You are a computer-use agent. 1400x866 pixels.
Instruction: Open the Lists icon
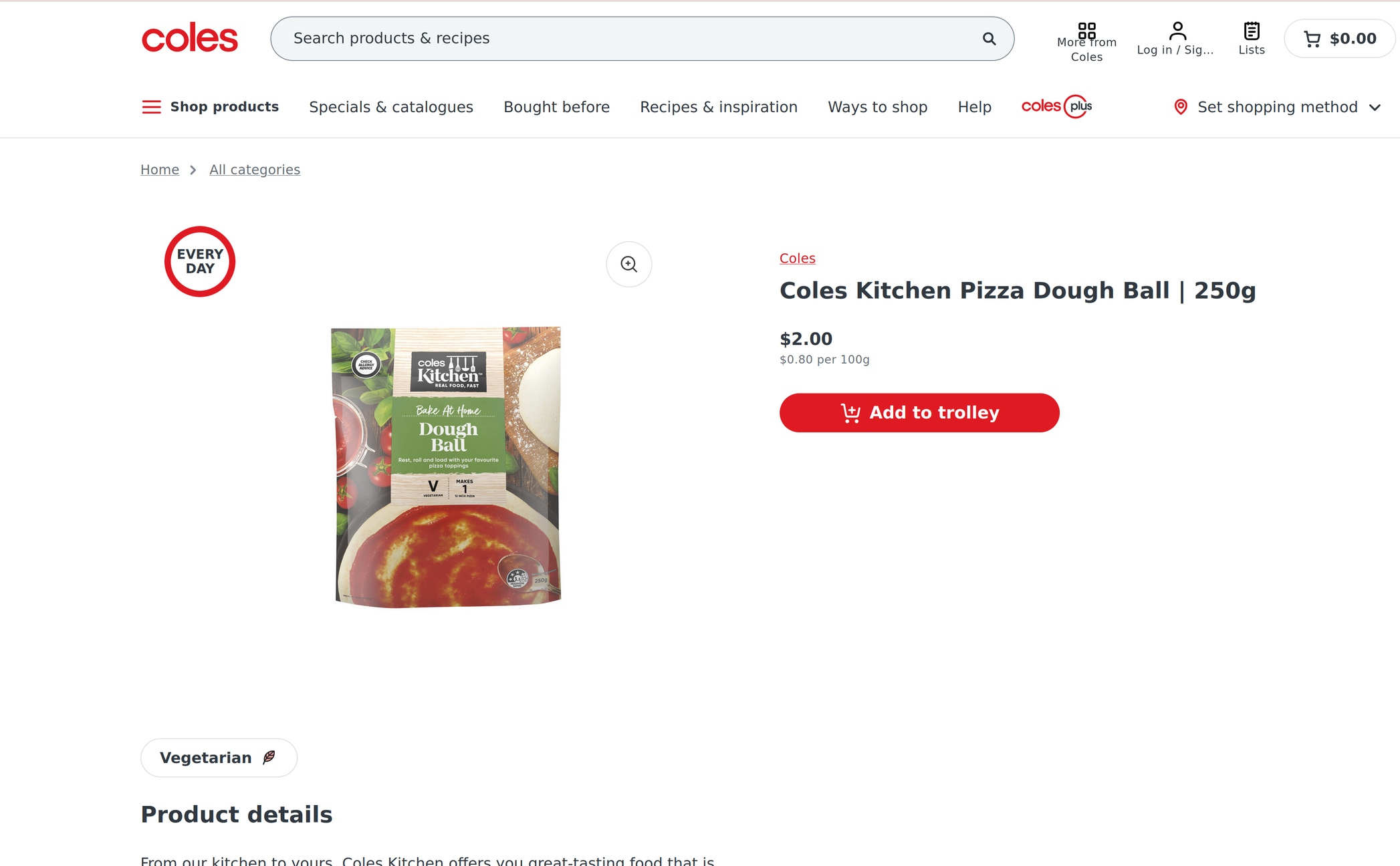pyautogui.click(x=1252, y=31)
